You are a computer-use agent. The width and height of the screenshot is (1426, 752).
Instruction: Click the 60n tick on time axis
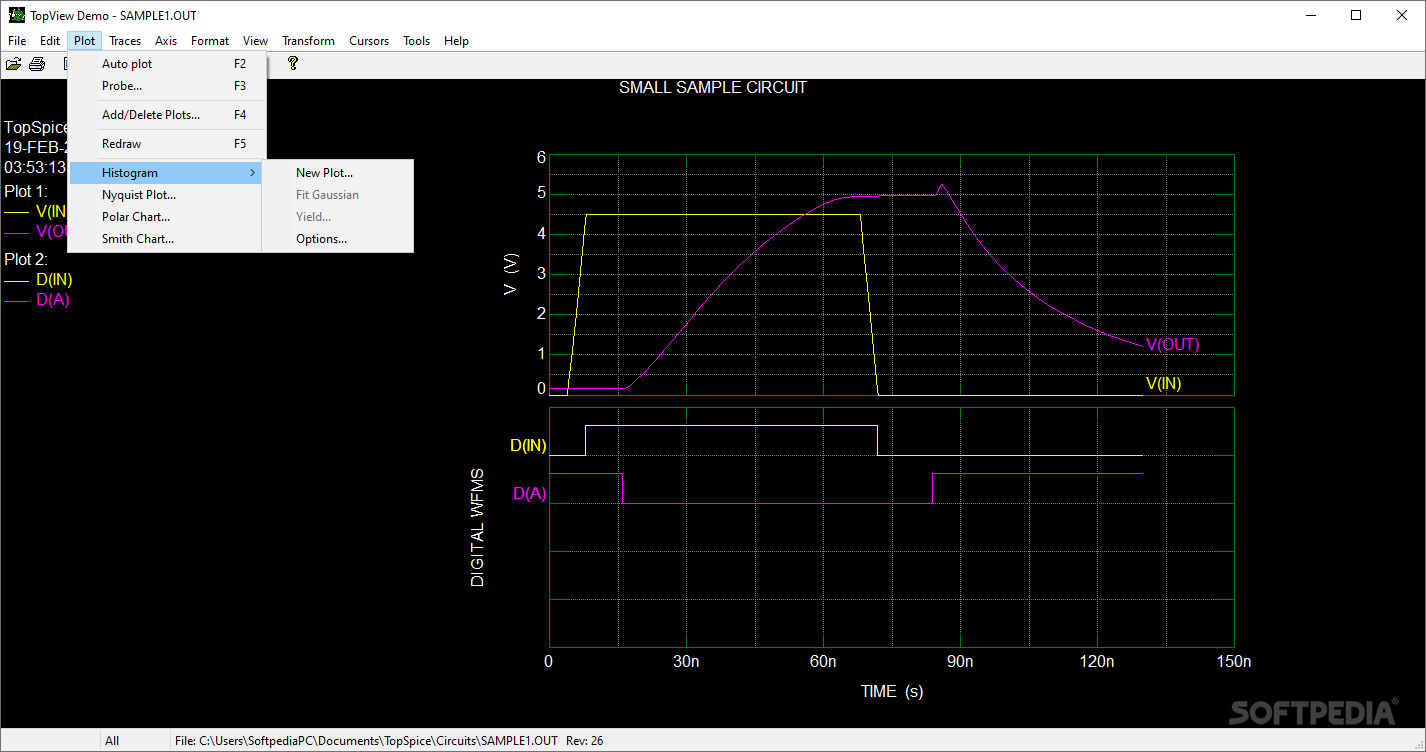pyautogui.click(x=823, y=661)
